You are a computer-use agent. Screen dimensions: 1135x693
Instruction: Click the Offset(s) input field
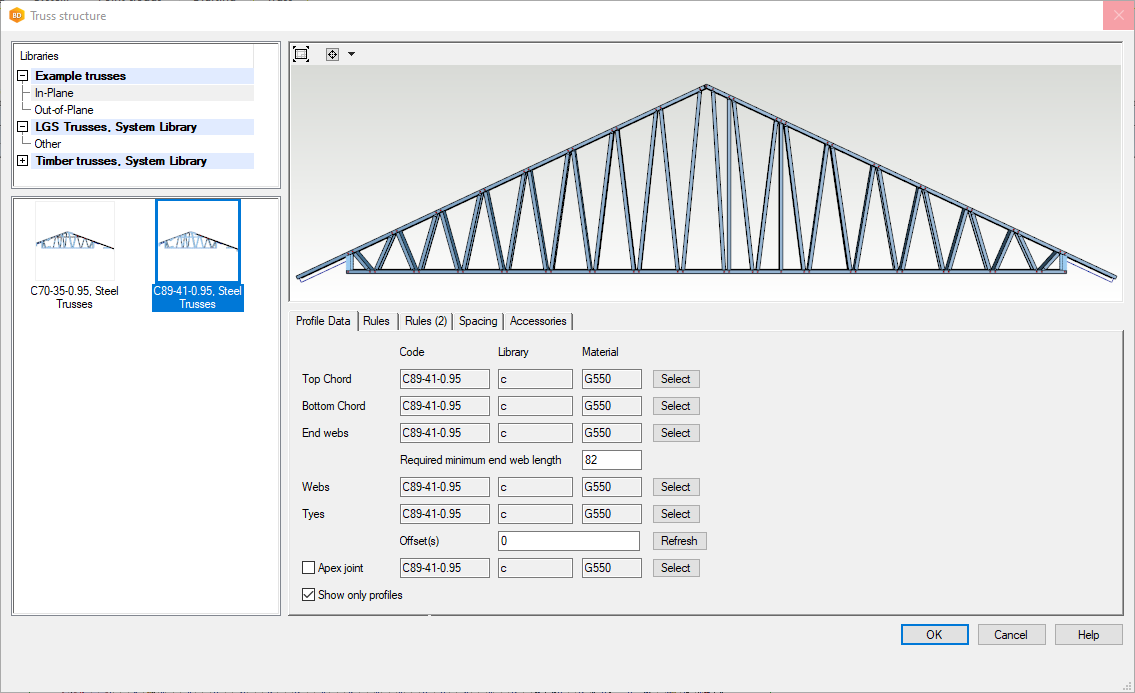click(568, 541)
